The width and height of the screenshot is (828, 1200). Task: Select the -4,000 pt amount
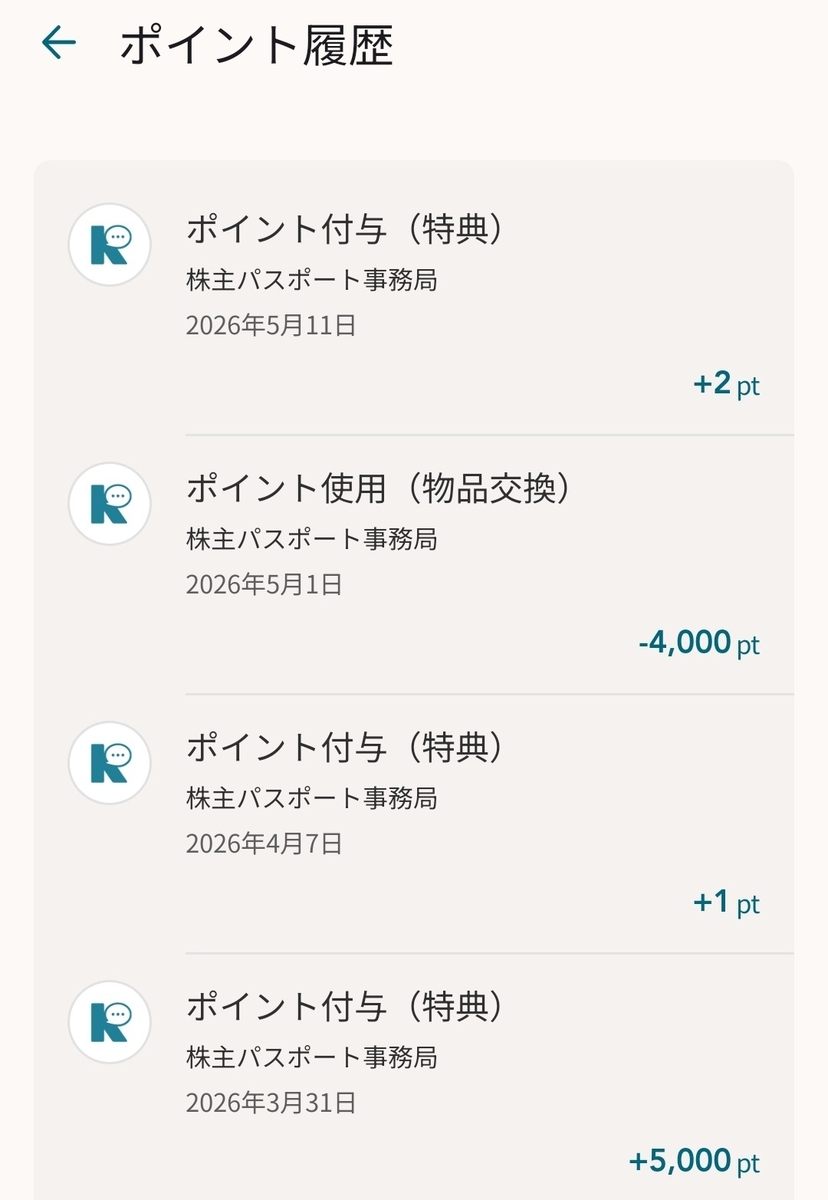click(x=699, y=643)
